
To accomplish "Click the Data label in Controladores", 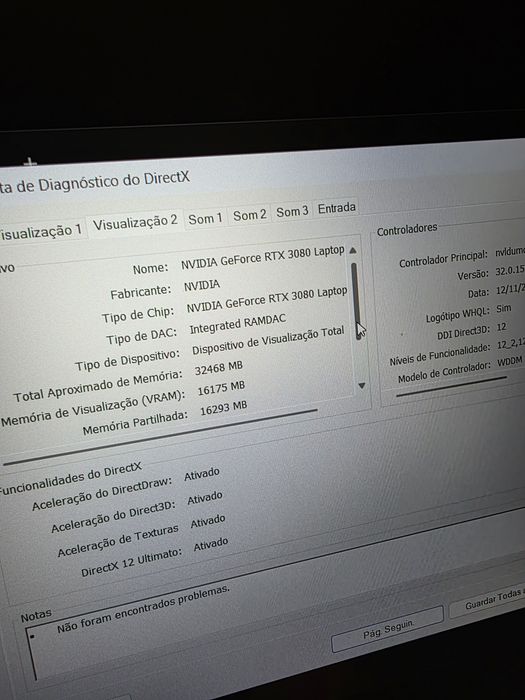I will [x=479, y=294].
